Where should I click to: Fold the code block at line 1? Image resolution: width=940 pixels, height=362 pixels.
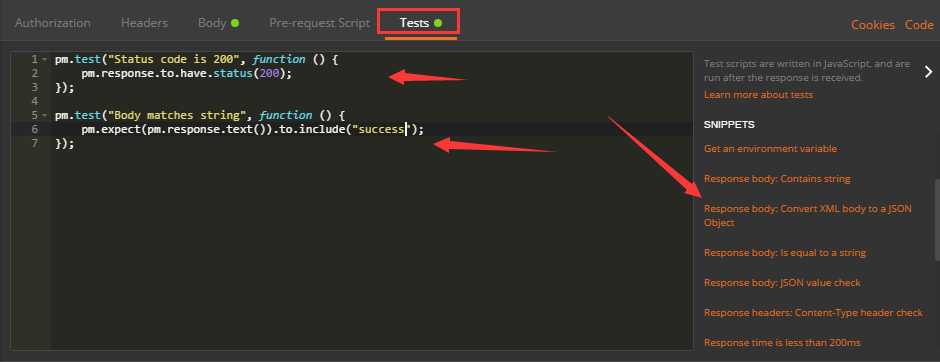[44, 59]
